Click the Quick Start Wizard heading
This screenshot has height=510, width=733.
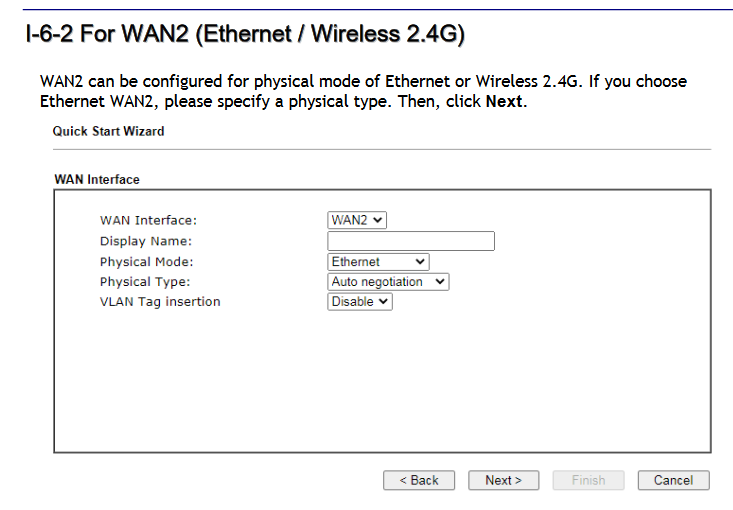click(108, 131)
